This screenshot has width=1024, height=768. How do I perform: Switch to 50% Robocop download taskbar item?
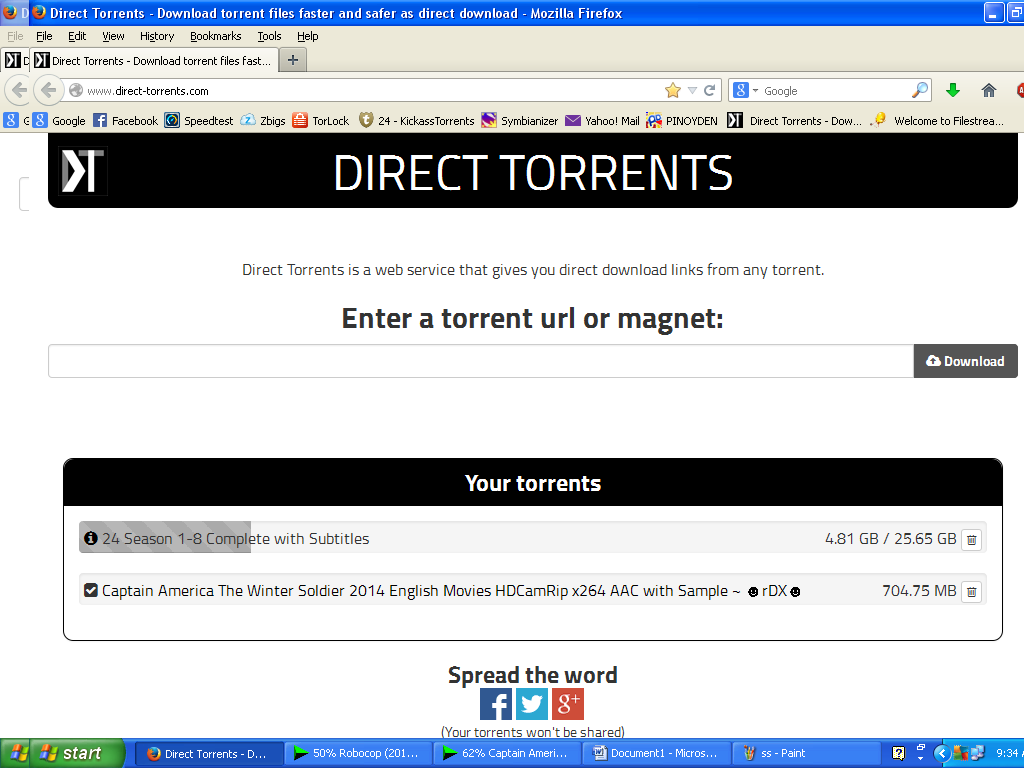pos(359,754)
